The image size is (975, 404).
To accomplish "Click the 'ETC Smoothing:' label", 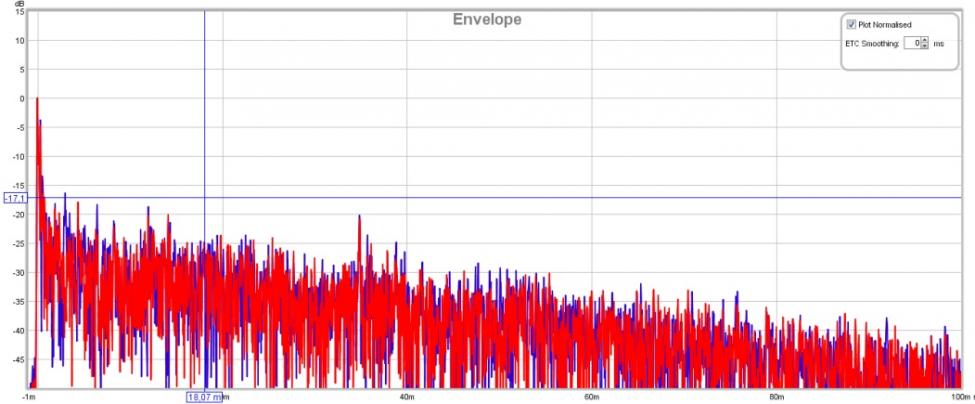I will click(x=872, y=44).
